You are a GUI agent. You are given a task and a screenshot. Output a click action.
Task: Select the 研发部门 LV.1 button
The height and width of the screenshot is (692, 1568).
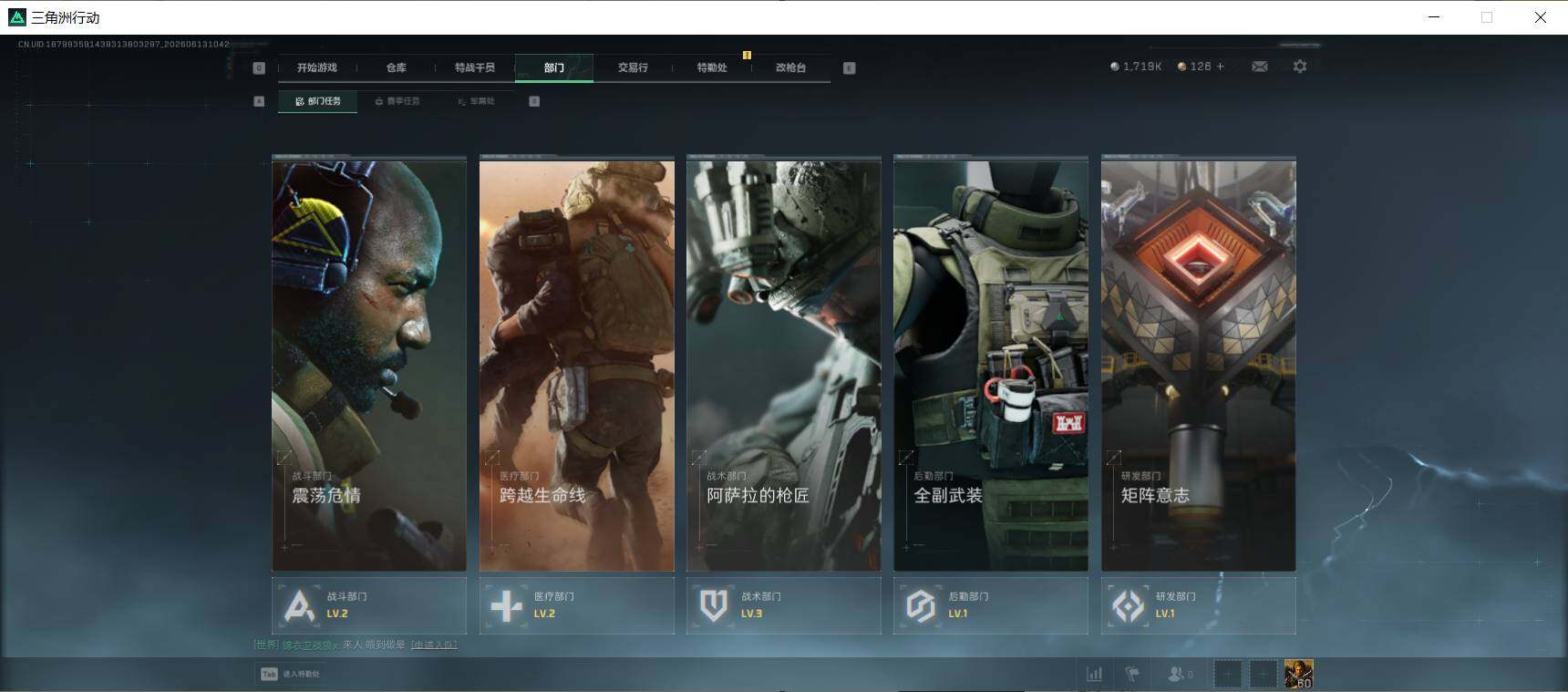1199,605
